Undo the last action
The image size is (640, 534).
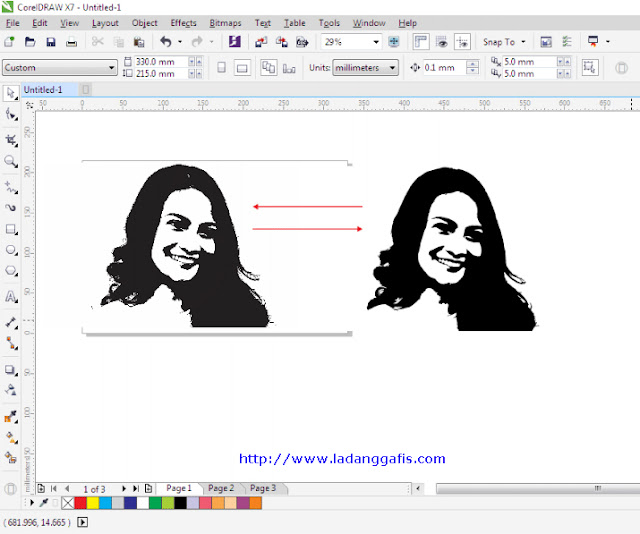(x=166, y=42)
